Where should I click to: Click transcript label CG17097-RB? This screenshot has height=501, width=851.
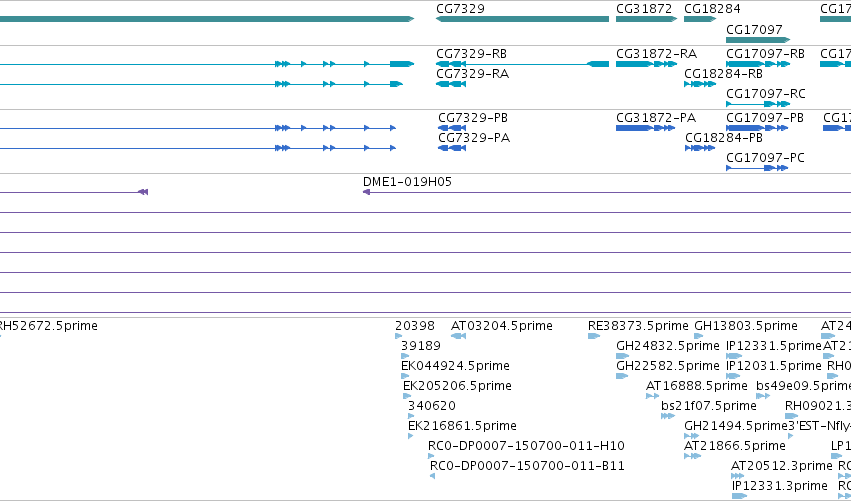pyautogui.click(x=765, y=54)
